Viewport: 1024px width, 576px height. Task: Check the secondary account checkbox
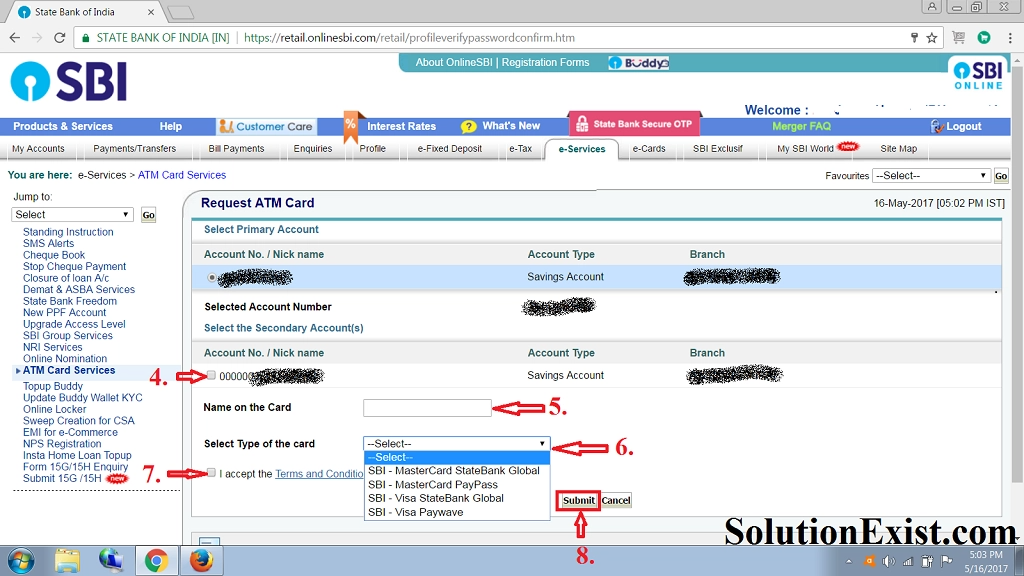(x=211, y=375)
